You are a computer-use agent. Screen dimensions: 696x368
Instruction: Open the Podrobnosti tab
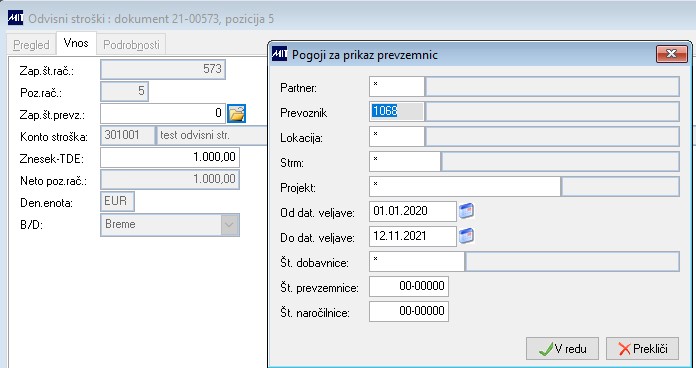click(x=131, y=45)
